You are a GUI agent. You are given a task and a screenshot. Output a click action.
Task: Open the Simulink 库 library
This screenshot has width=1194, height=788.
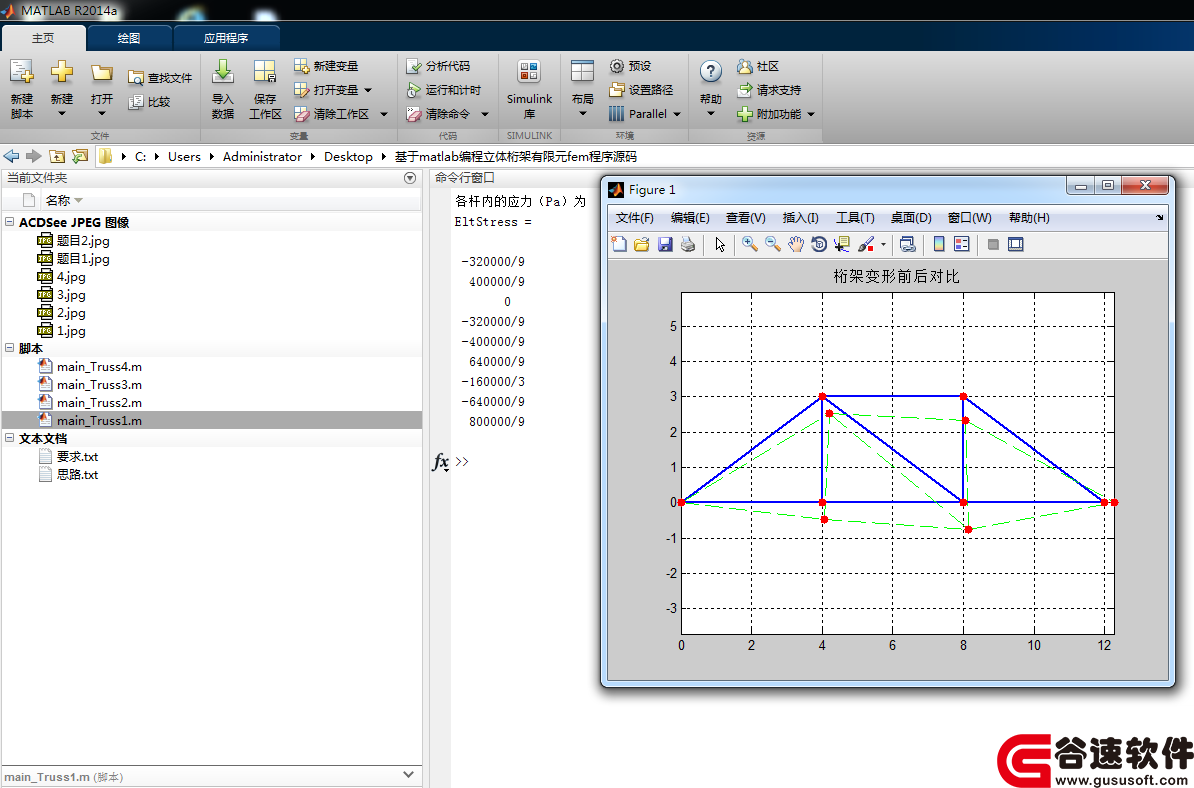click(x=529, y=89)
